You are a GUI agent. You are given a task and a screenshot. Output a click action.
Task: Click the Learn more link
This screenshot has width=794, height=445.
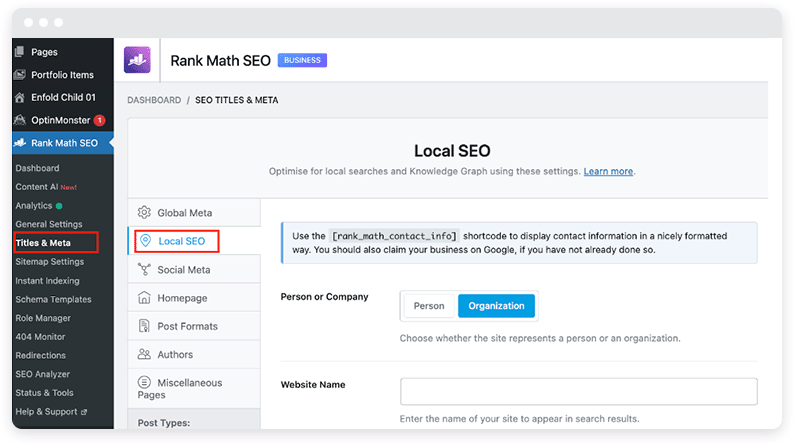pyautogui.click(x=608, y=172)
